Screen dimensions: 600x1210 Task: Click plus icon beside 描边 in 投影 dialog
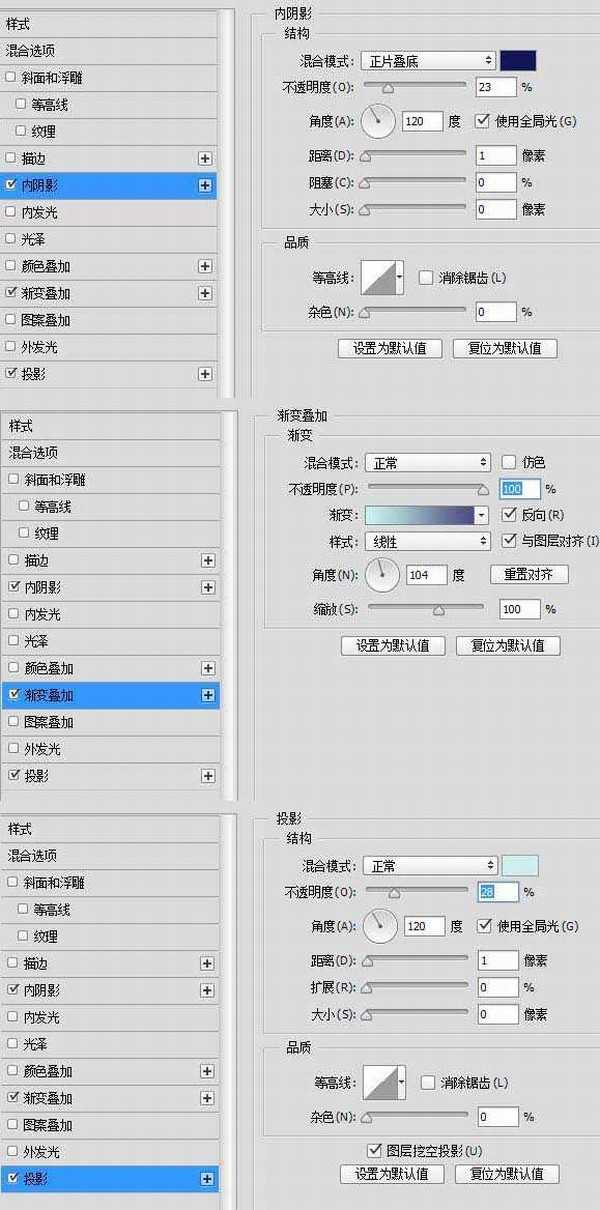[x=207, y=964]
